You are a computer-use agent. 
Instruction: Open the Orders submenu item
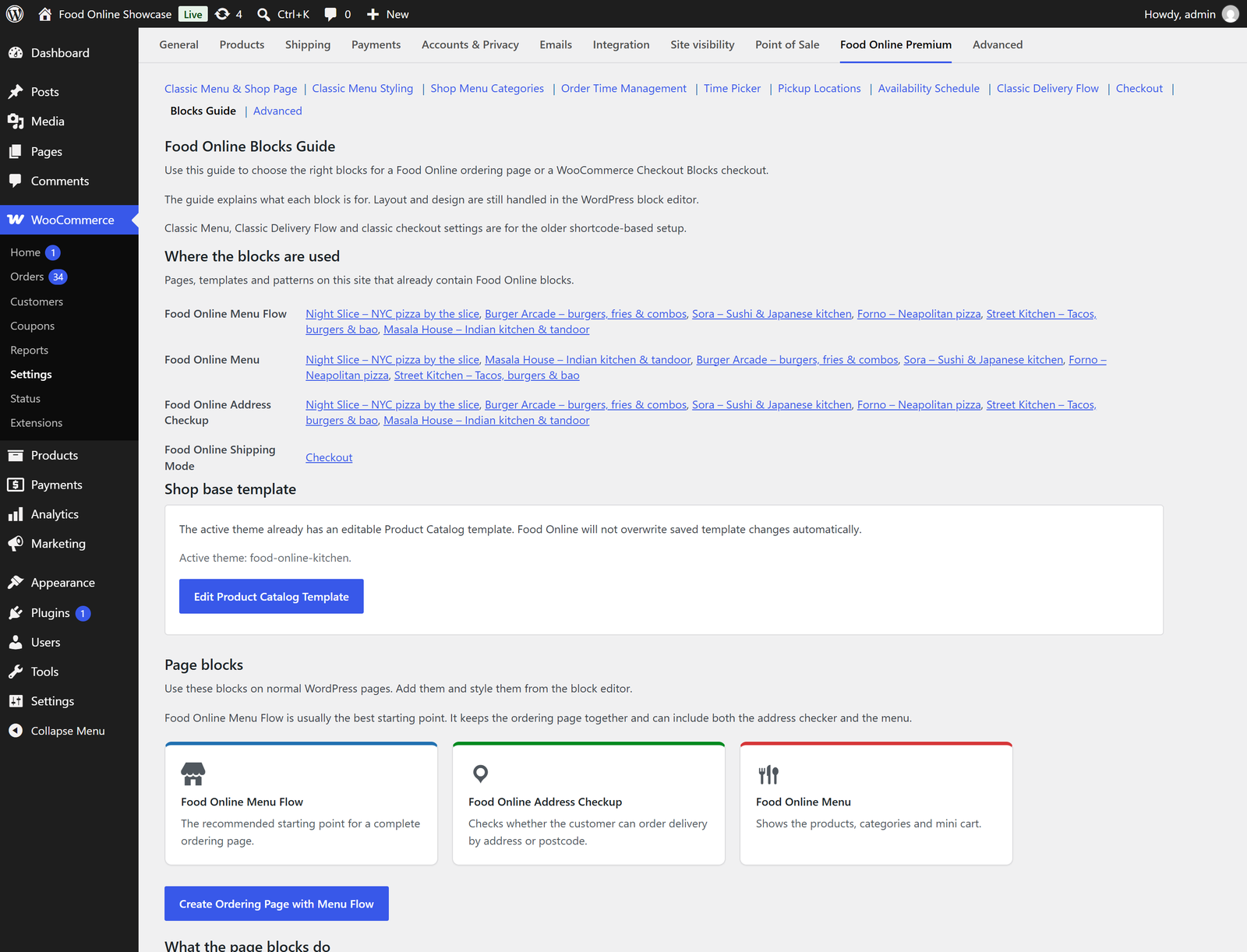tap(27, 277)
